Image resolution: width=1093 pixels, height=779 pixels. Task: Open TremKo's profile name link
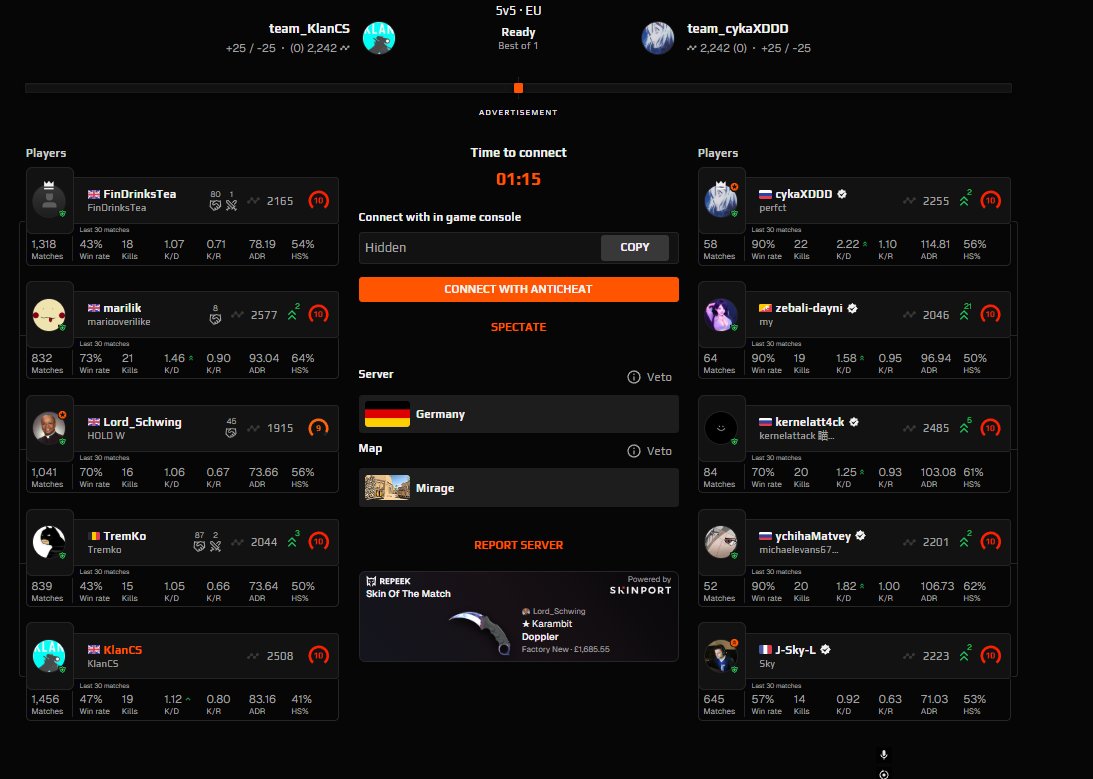coord(125,536)
